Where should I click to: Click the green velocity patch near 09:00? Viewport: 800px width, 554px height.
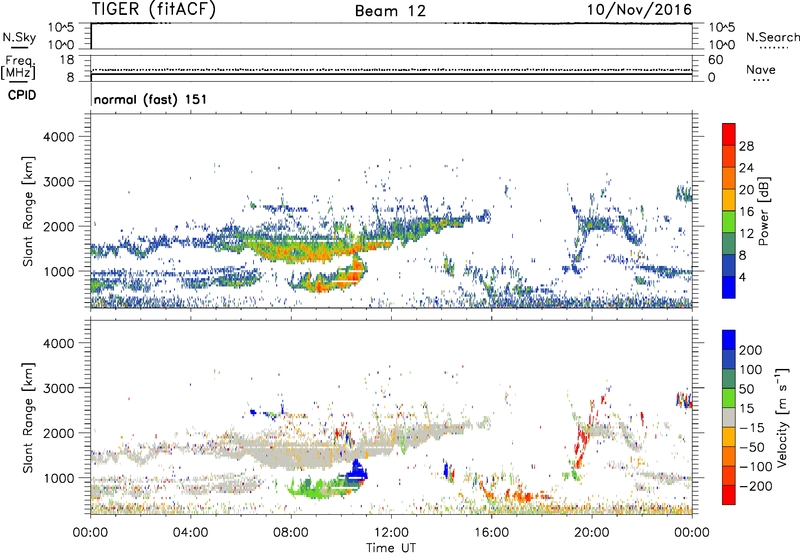pyautogui.click(x=314, y=488)
